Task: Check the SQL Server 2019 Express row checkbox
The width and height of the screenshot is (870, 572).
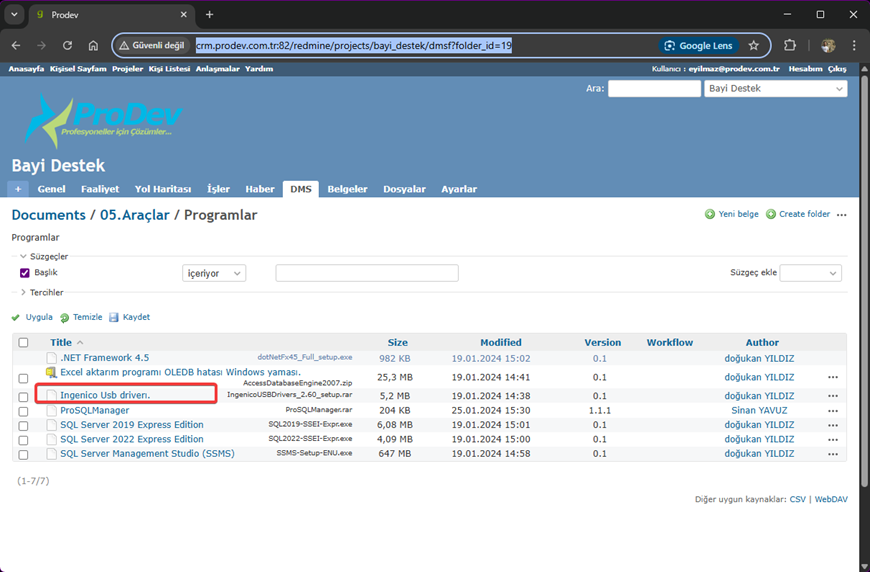Action: [23, 426]
